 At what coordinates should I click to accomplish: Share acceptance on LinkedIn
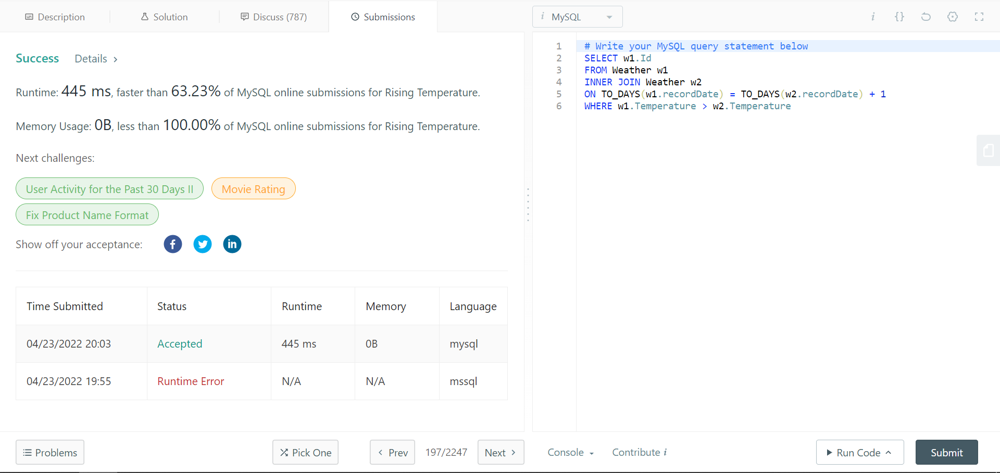tap(232, 244)
